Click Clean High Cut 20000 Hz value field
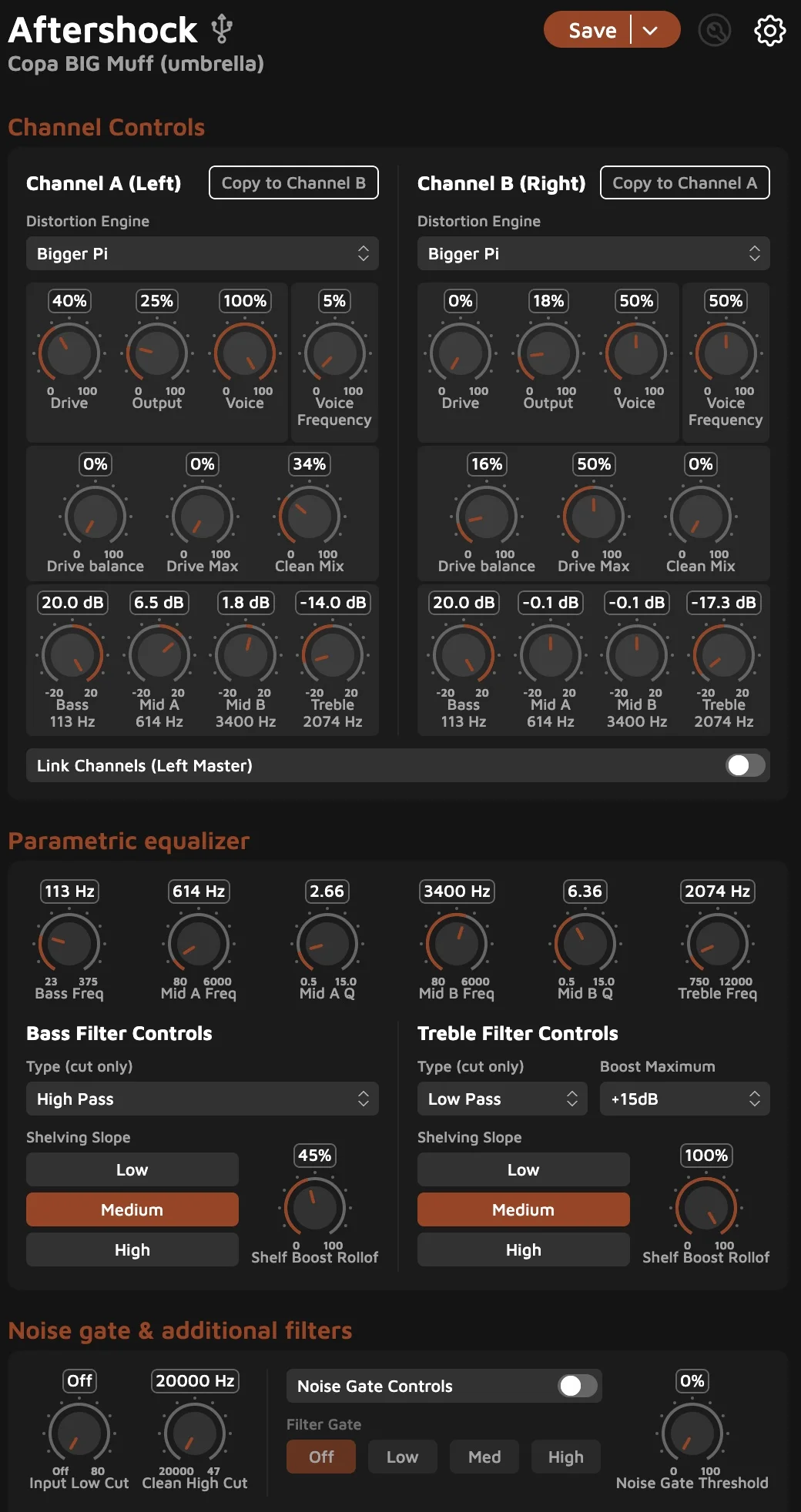Image resolution: width=801 pixels, height=1512 pixels. [195, 1381]
